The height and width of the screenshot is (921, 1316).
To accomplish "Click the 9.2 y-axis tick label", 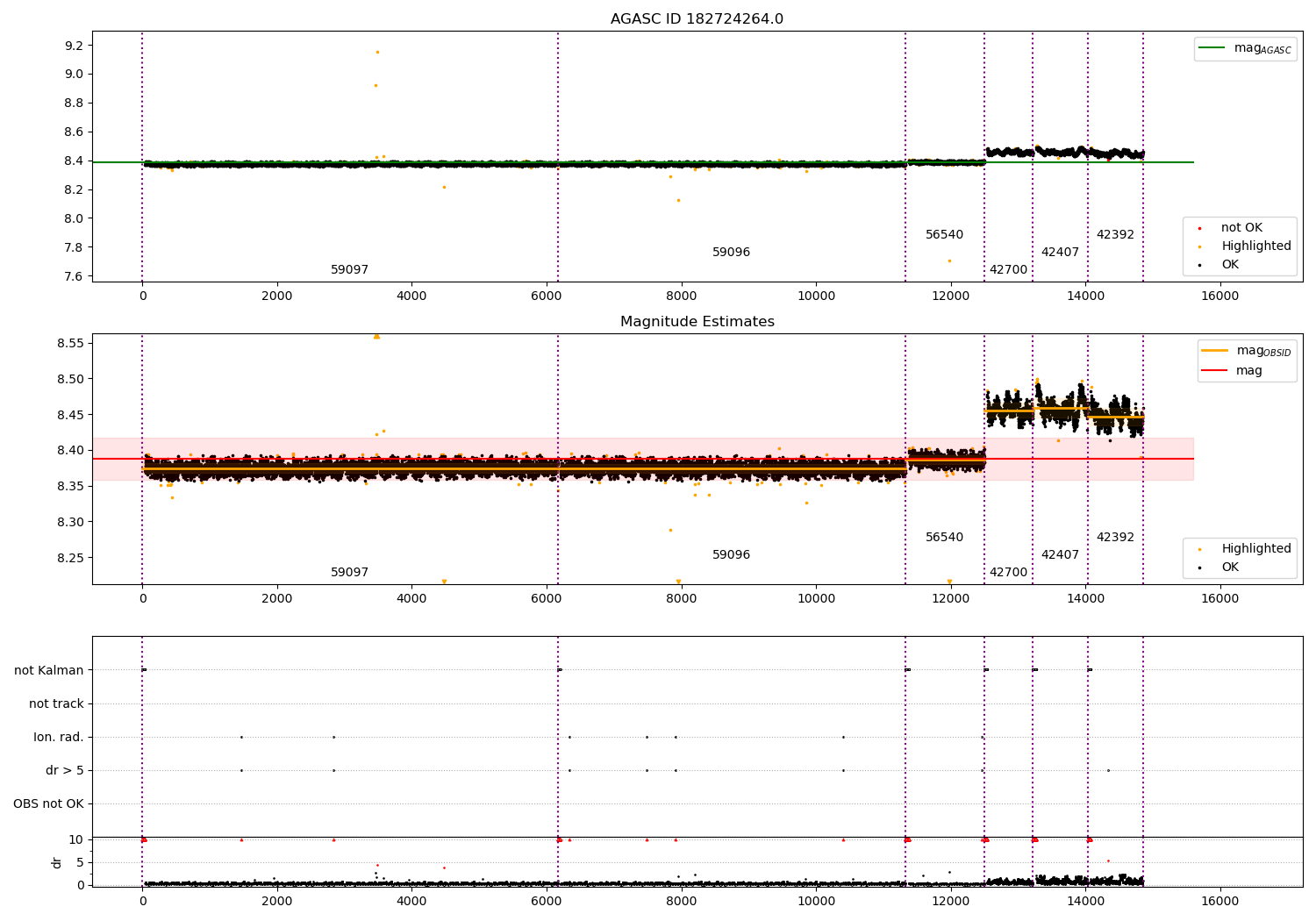I will [74, 46].
